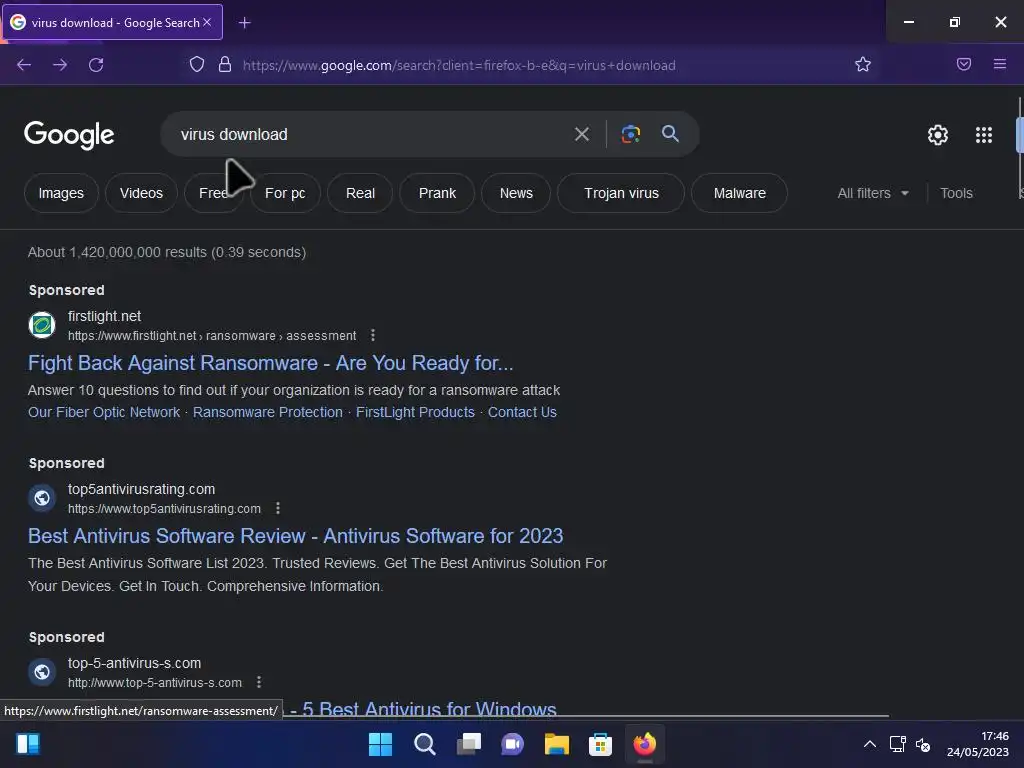Open 'FirstLight Products' sitelink
The width and height of the screenshot is (1024, 768).
415,412
